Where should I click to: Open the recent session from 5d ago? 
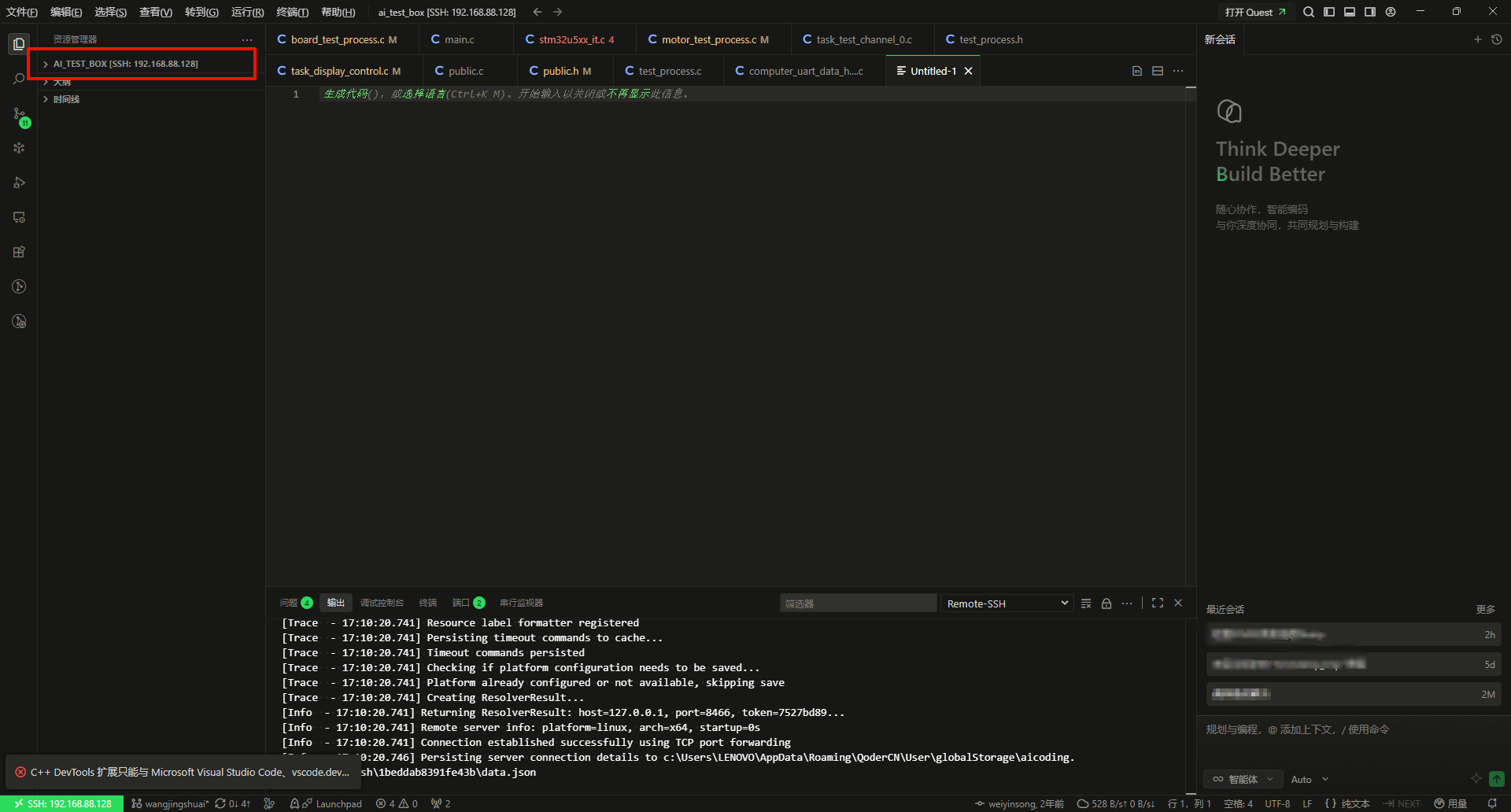tap(1354, 665)
